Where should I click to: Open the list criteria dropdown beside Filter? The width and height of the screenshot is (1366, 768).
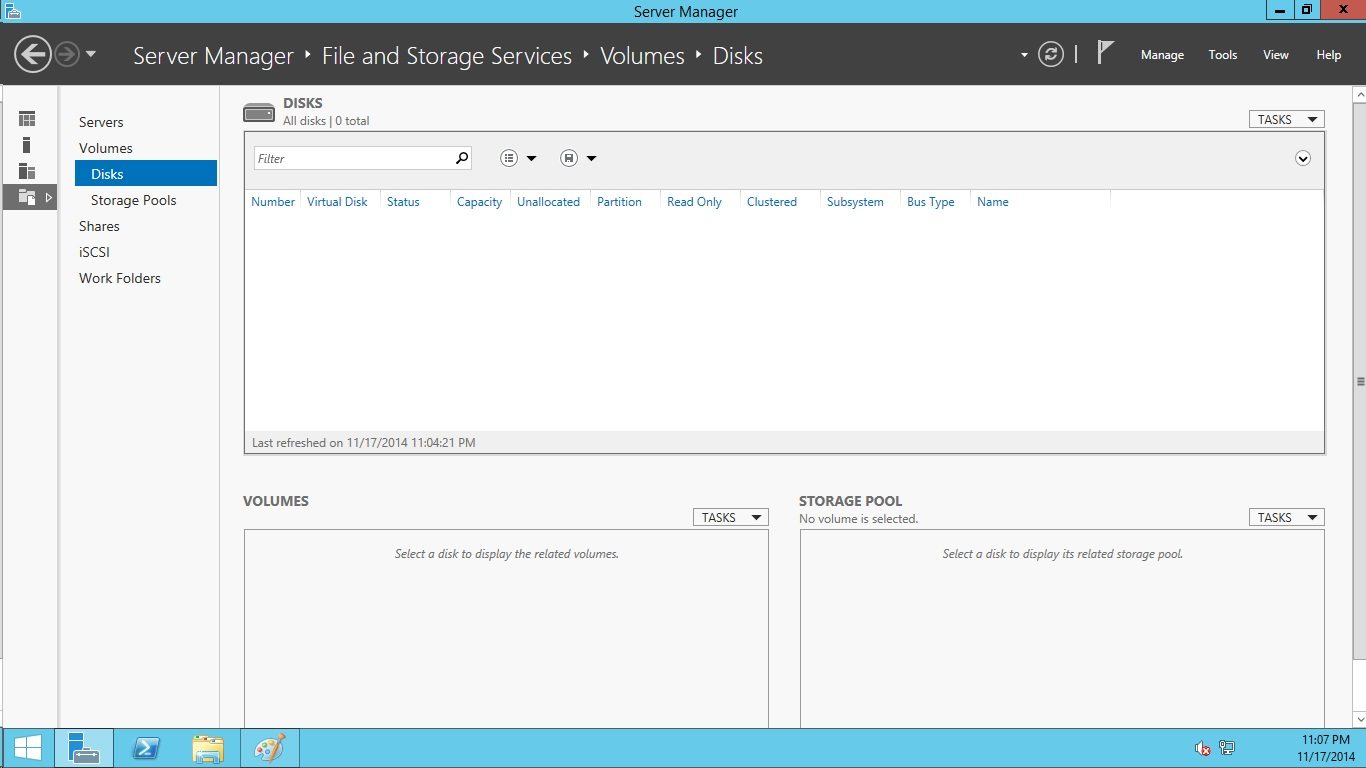[x=518, y=158]
